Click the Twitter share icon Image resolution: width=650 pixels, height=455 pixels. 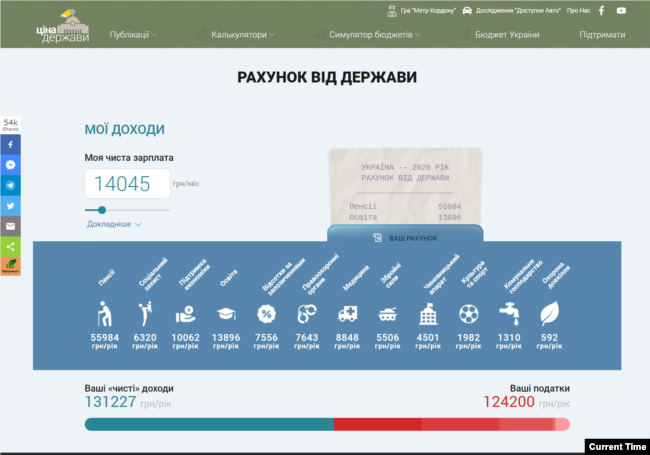click(10, 206)
